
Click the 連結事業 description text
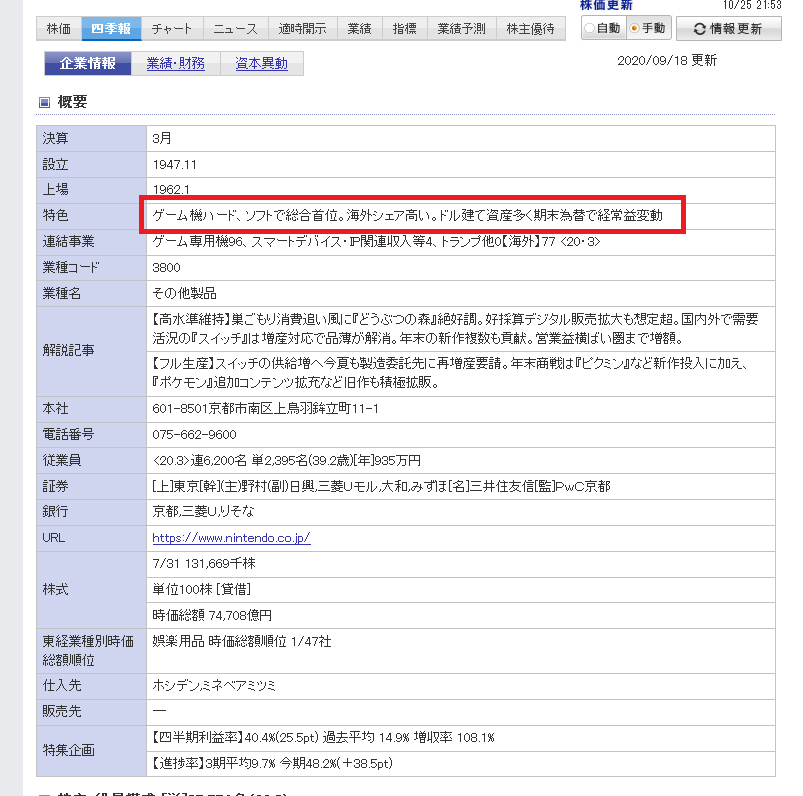[376, 241]
